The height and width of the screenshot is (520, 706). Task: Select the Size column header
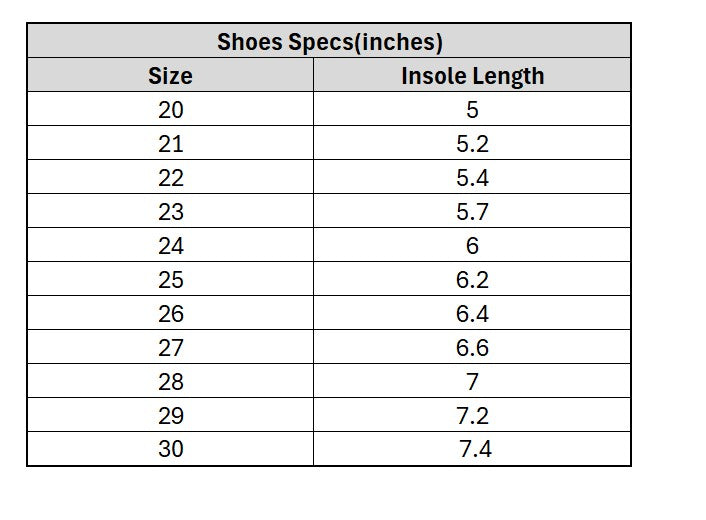[170, 76]
